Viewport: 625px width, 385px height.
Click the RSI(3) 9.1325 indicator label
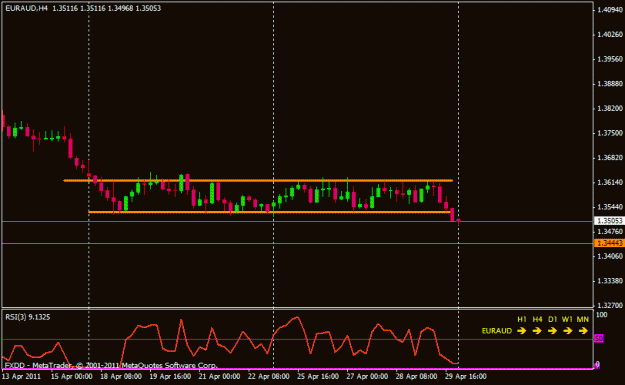[x=28, y=317]
